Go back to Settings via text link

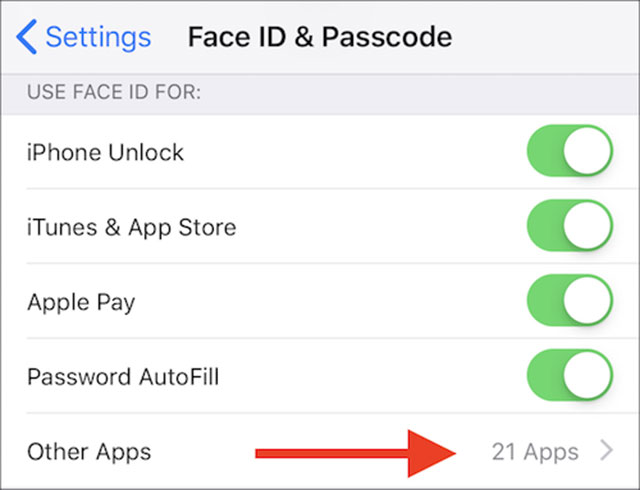(x=98, y=38)
